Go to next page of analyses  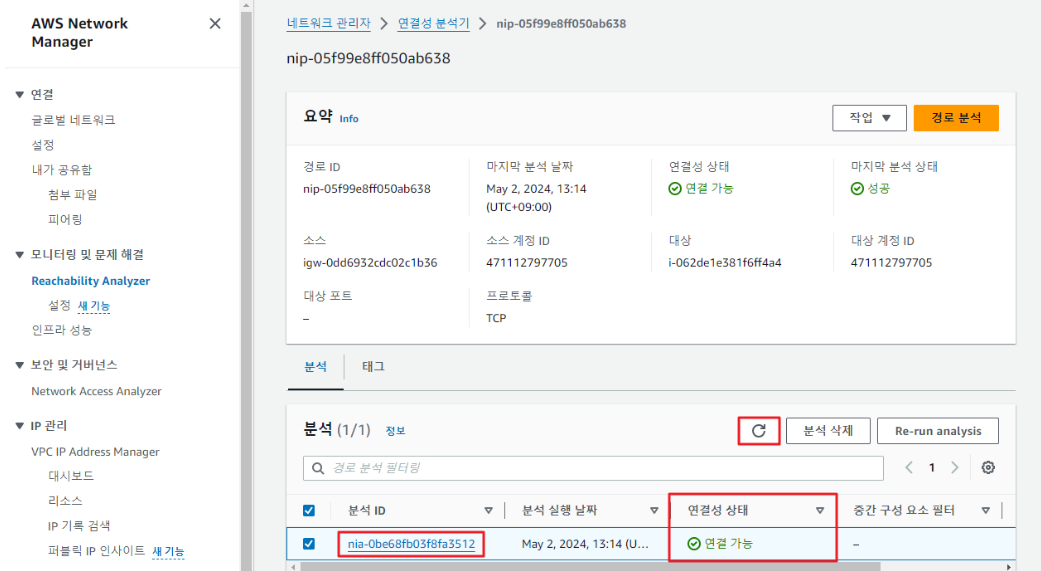tap(955, 467)
